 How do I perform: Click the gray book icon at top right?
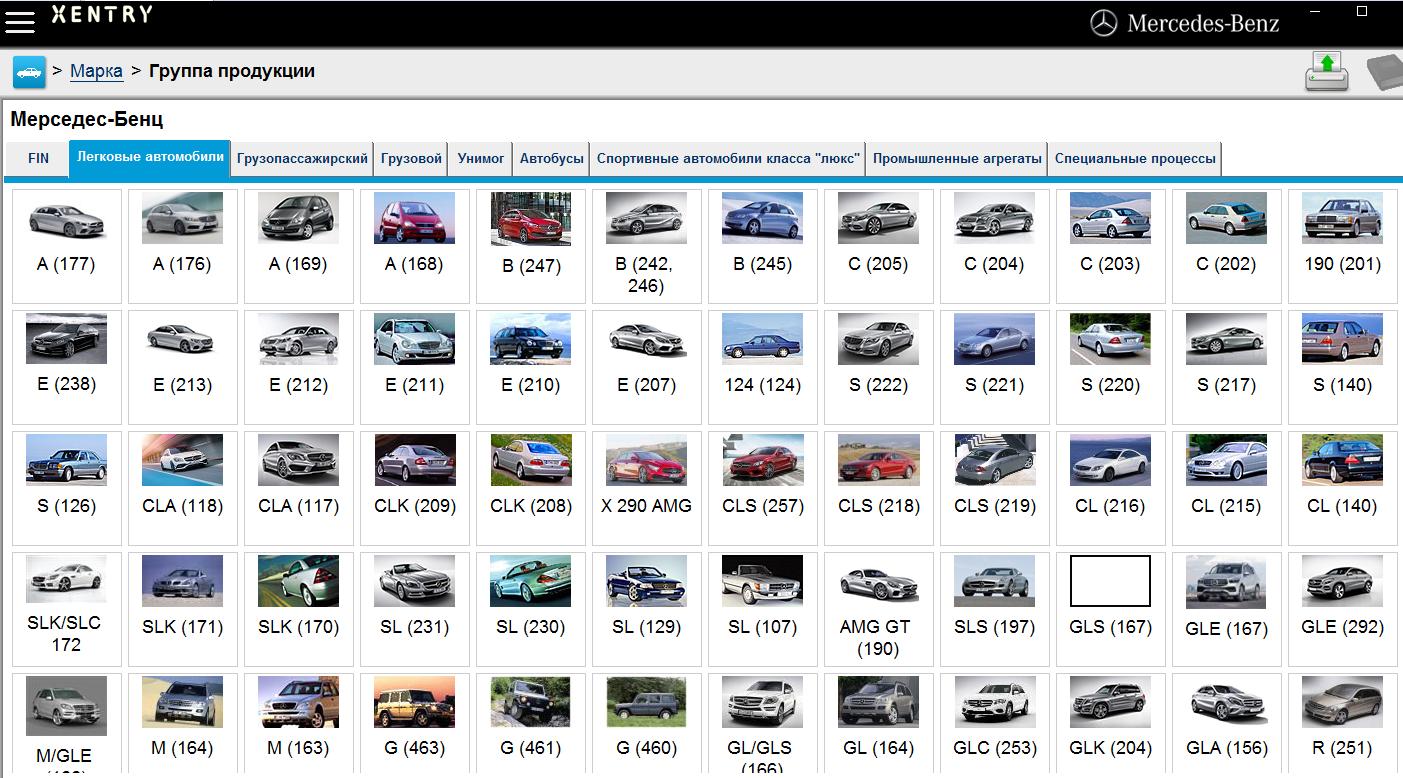pos(1385,73)
